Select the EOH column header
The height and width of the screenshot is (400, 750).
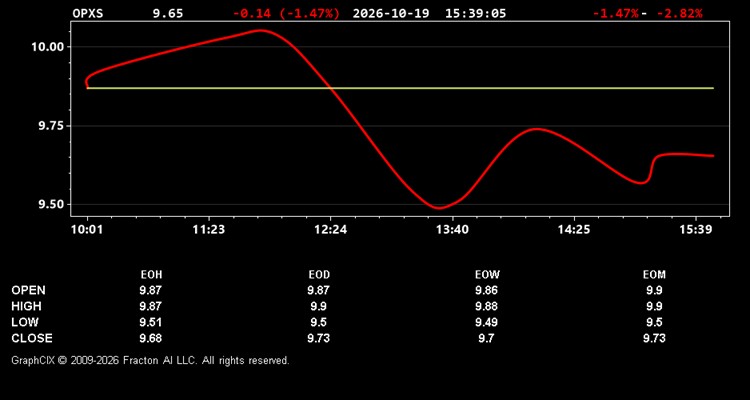[151, 275]
